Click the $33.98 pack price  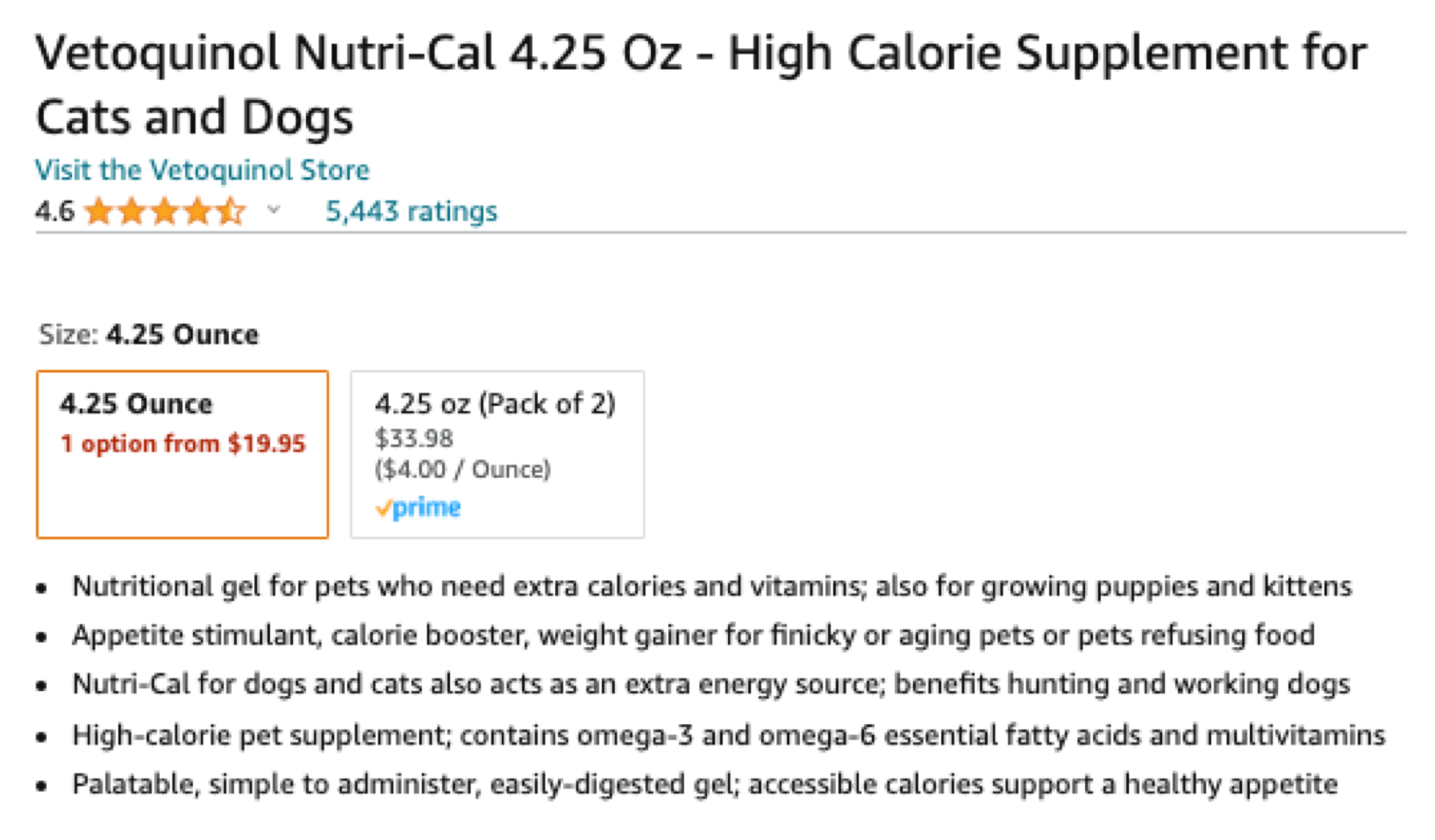coord(414,438)
